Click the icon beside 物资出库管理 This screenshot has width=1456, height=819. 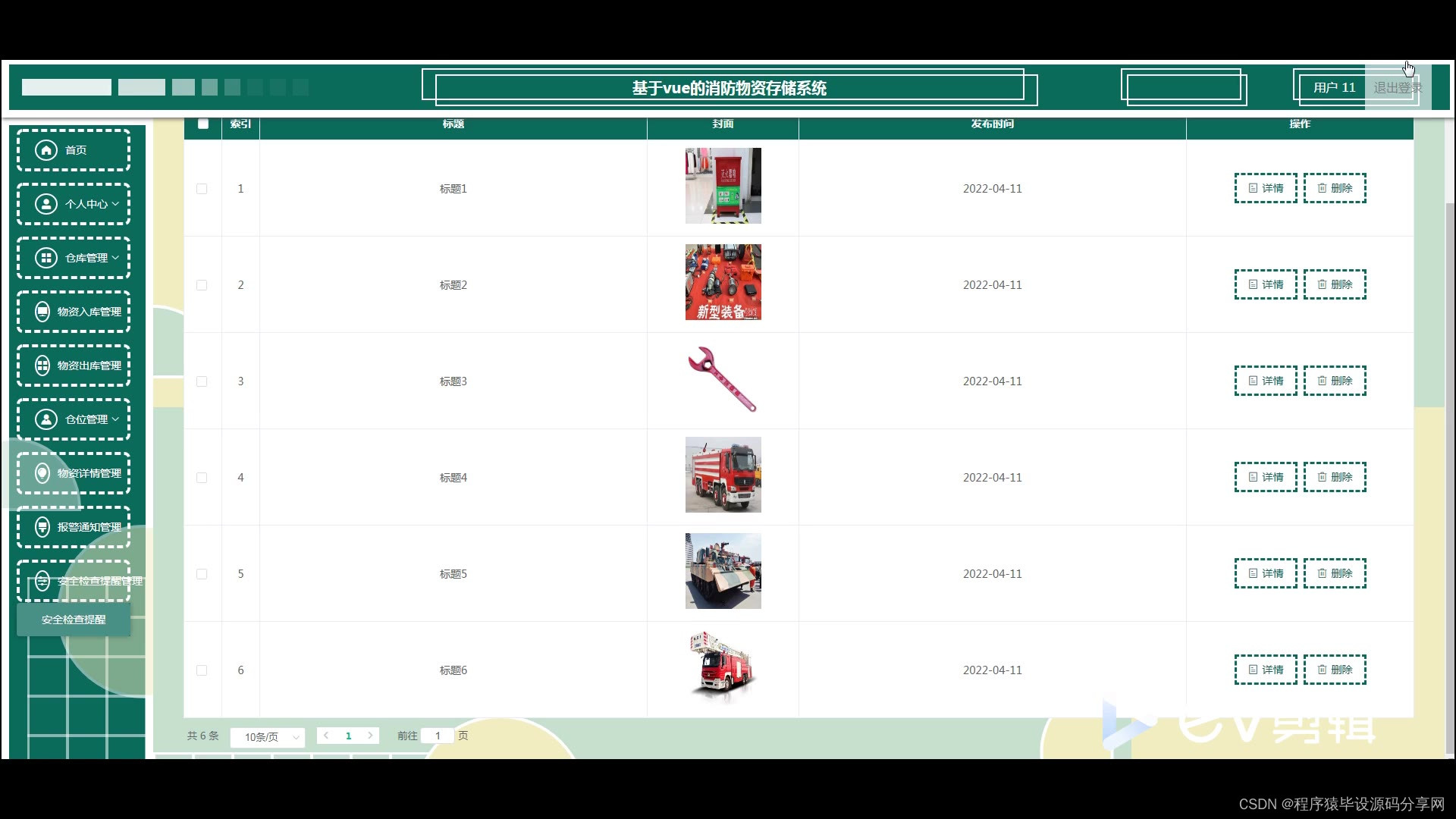point(42,366)
